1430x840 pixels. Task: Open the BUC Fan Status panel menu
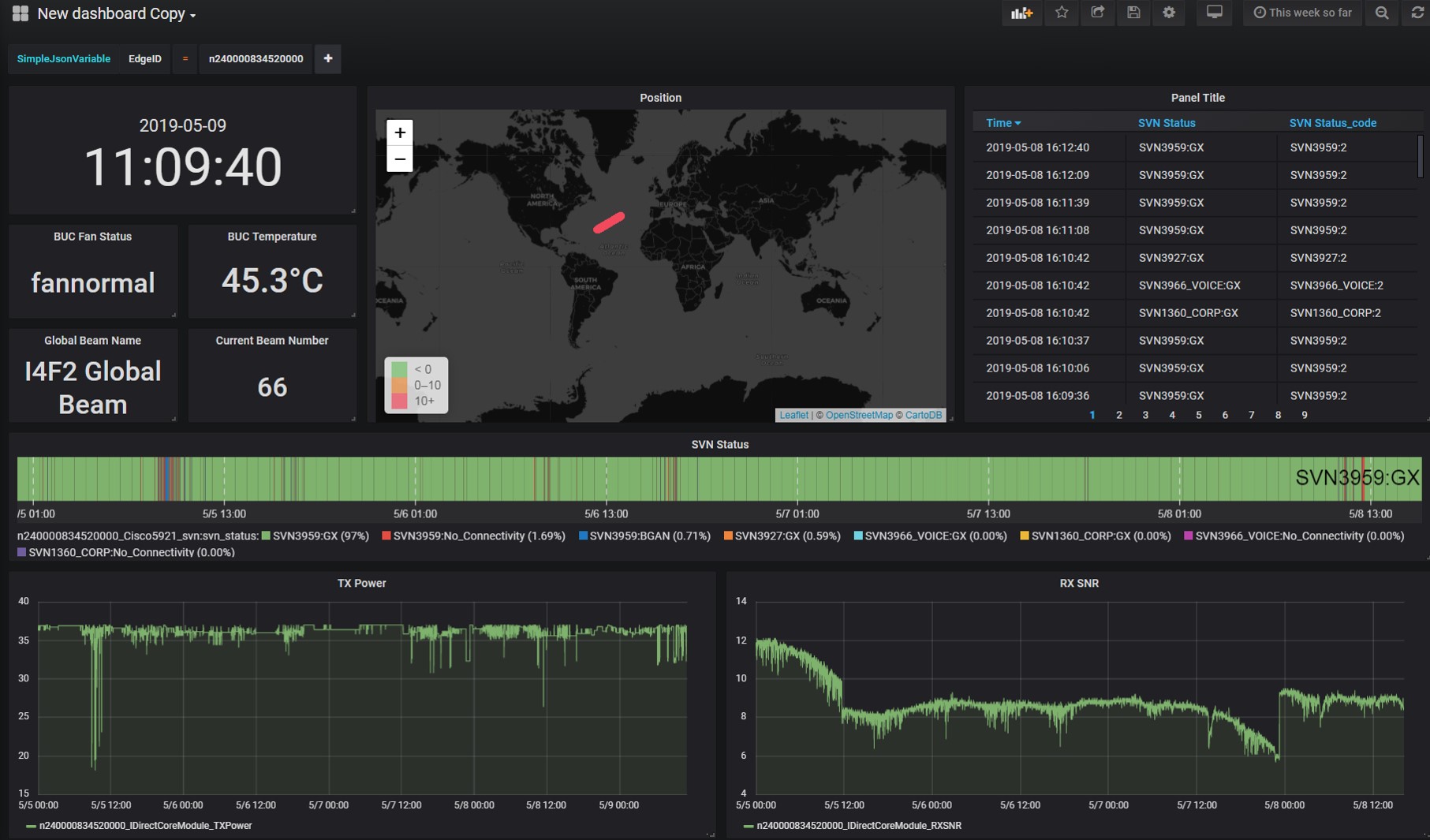[x=92, y=237]
